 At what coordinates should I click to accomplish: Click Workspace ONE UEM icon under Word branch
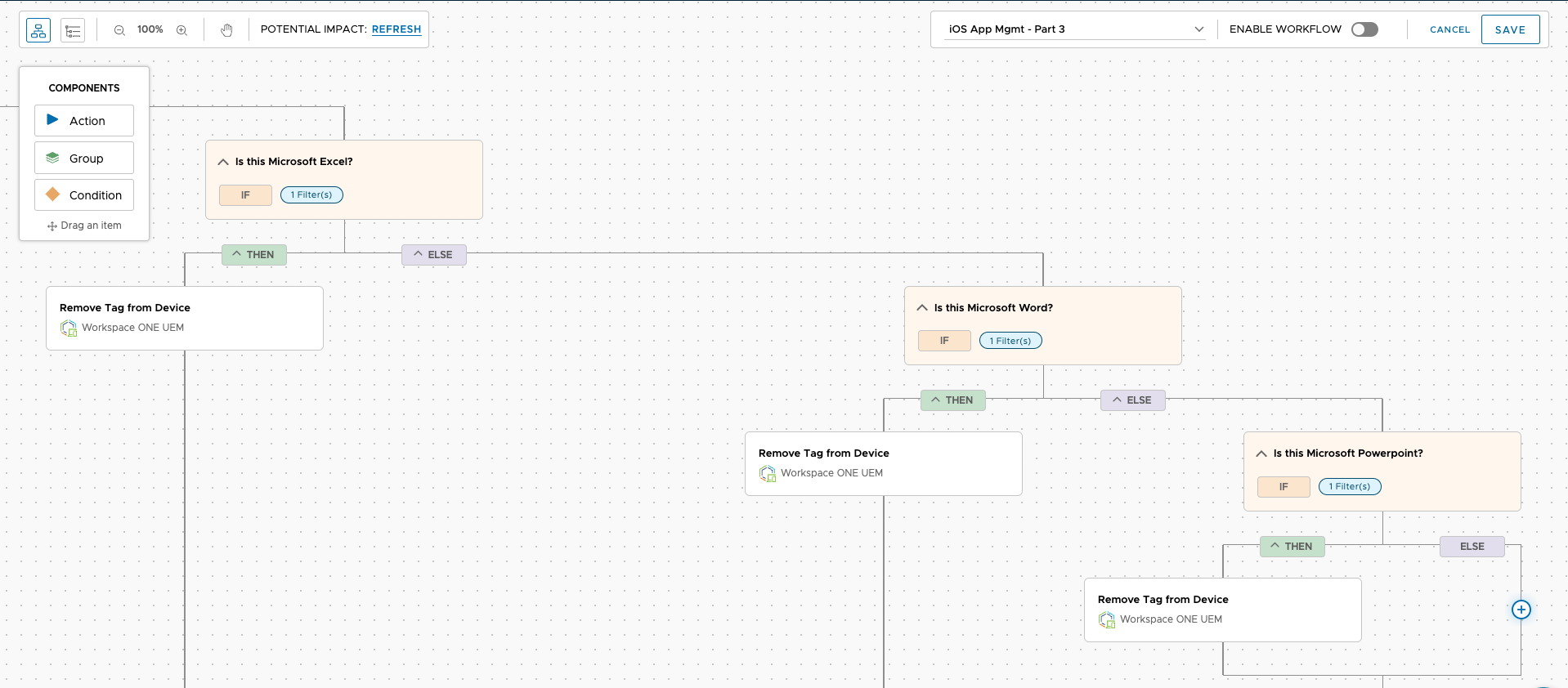coord(768,474)
